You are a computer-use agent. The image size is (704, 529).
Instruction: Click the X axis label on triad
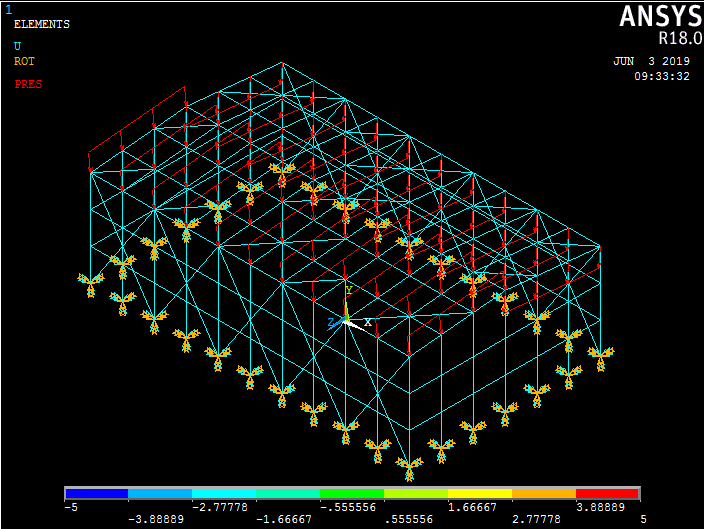point(368,322)
